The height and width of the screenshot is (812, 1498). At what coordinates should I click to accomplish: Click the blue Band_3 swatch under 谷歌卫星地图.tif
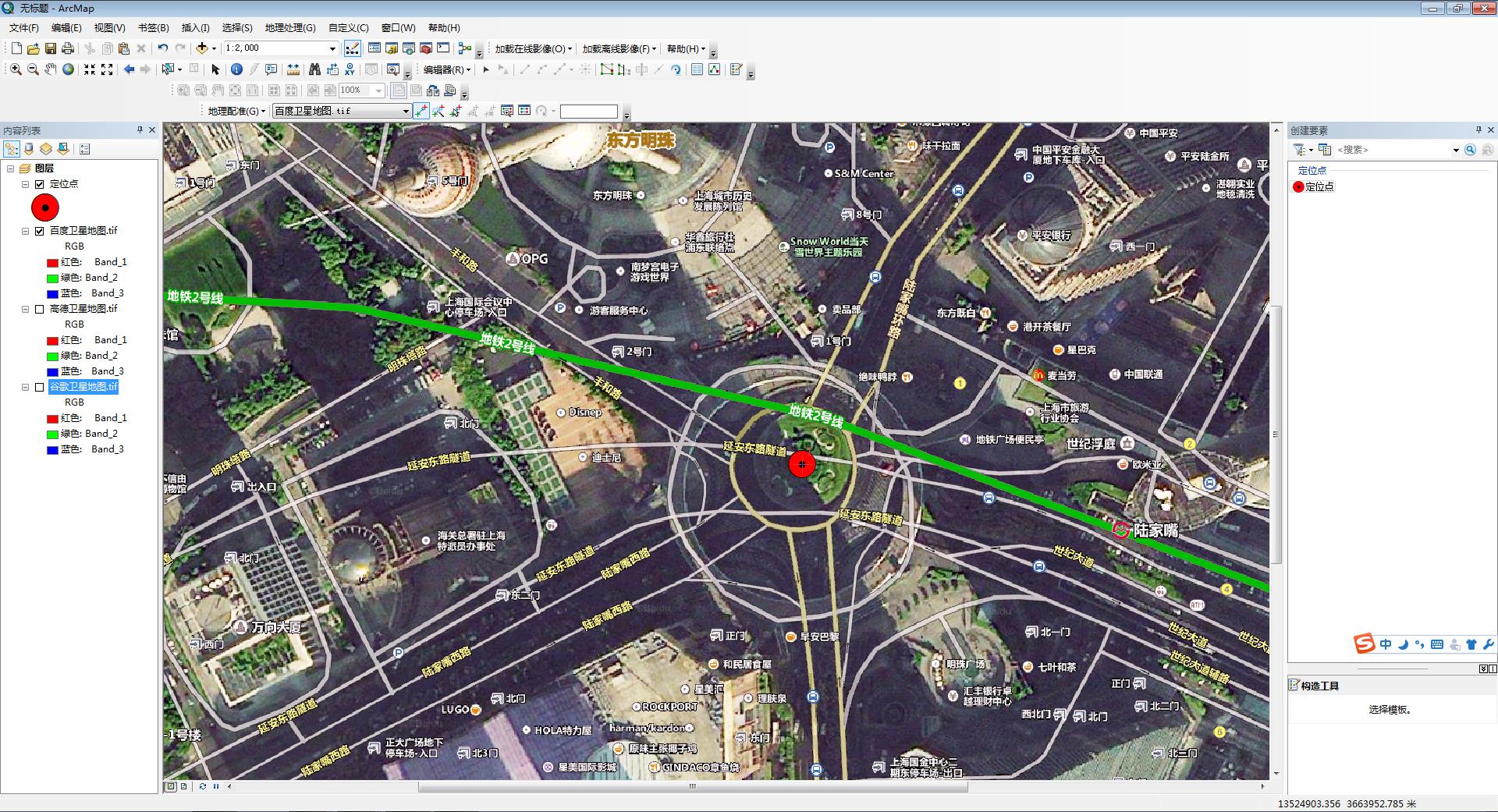click(52, 450)
